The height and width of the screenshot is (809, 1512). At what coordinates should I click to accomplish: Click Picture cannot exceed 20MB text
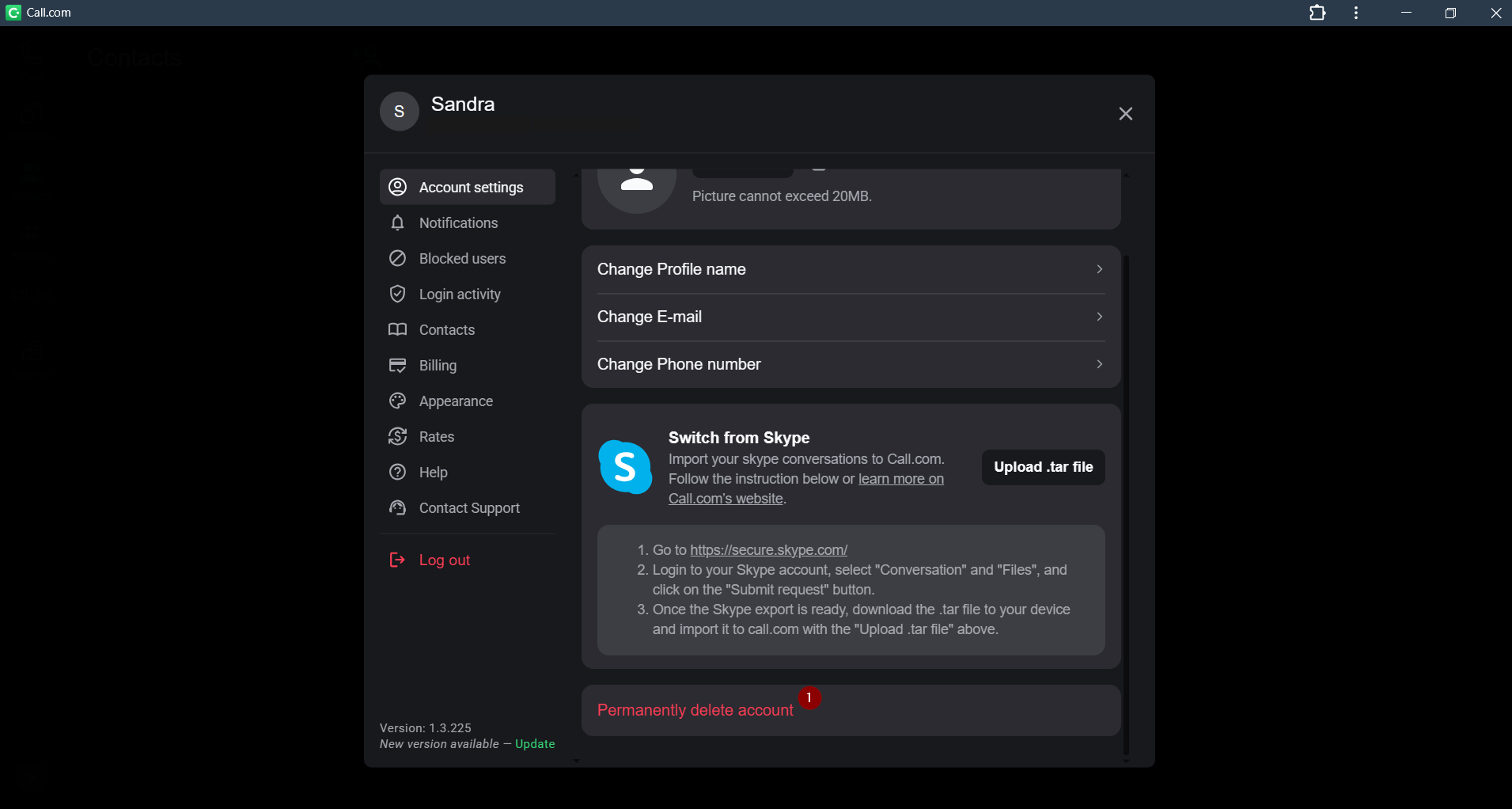pyautogui.click(x=782, y=196)
